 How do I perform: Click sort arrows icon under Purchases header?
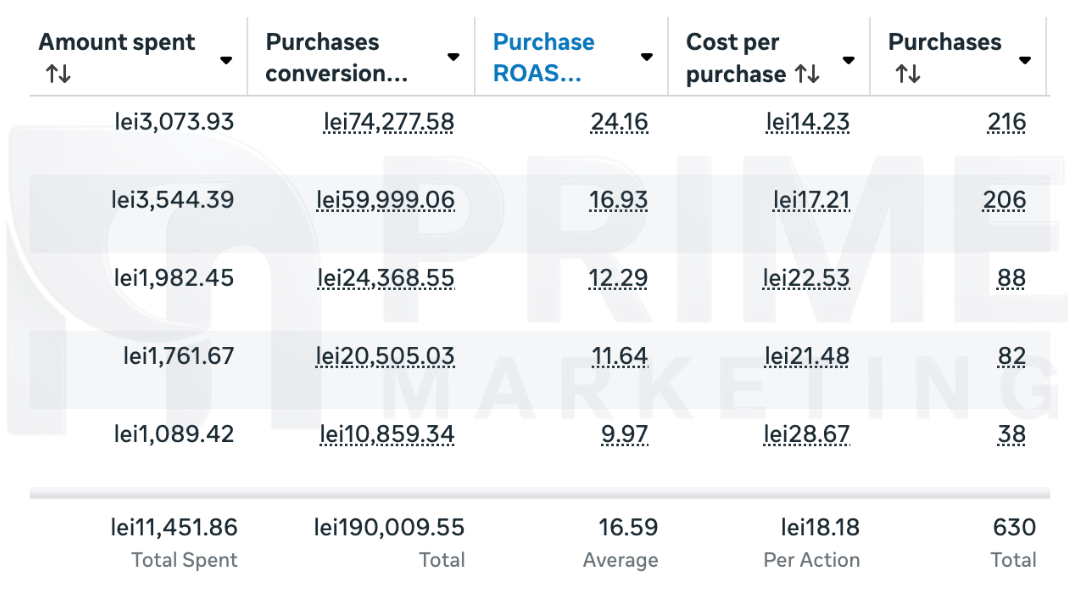click(x=908, y=74)
